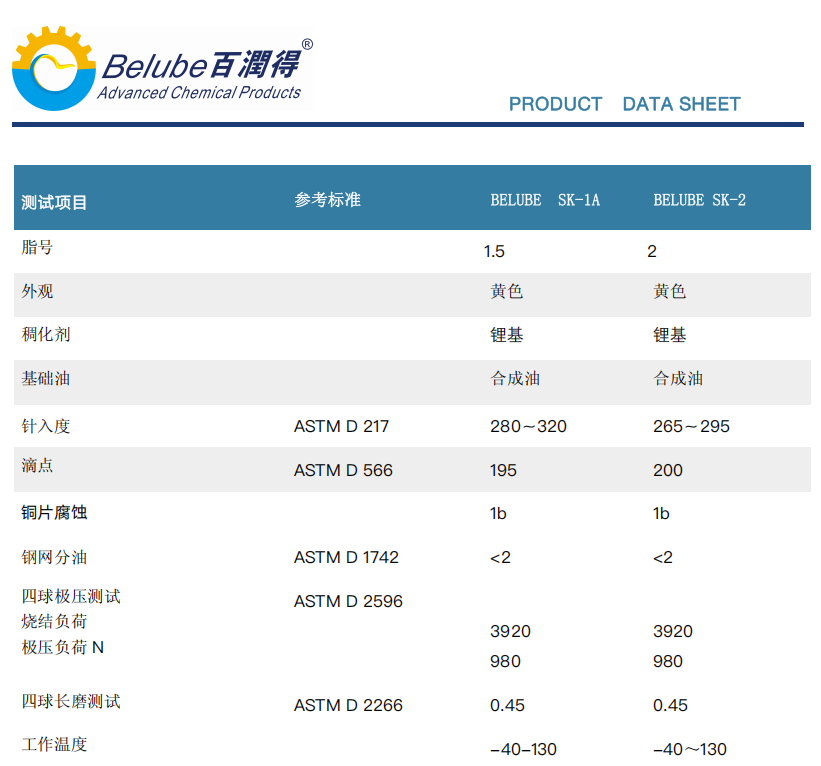
Task: Click the '稠化剂' row label
Action: pos(46,334)
